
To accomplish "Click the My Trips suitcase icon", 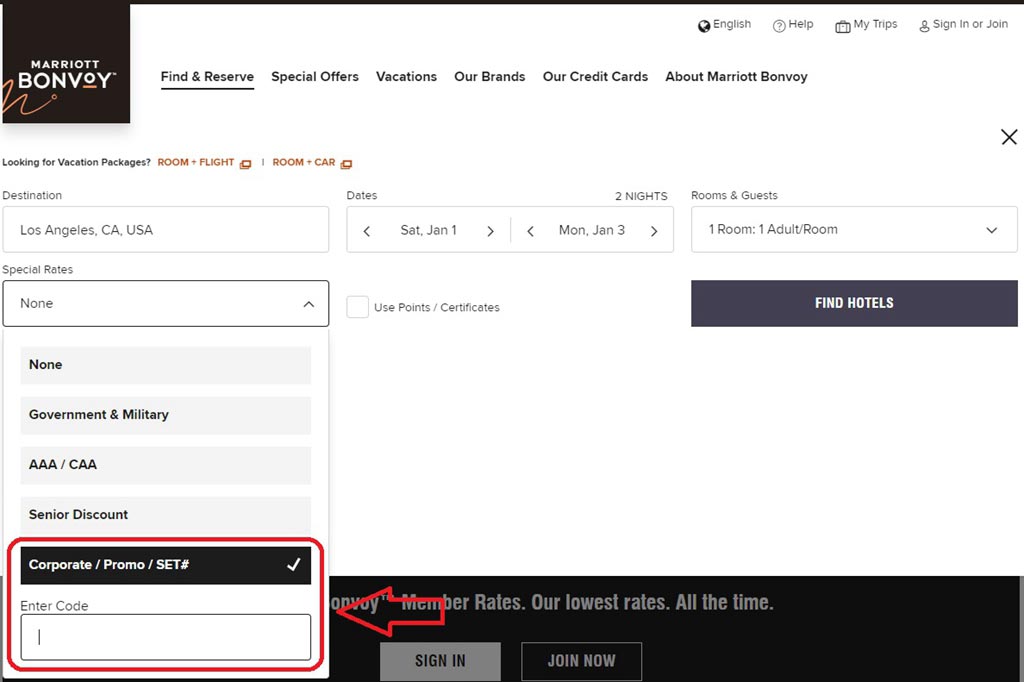I will (842, 26).
